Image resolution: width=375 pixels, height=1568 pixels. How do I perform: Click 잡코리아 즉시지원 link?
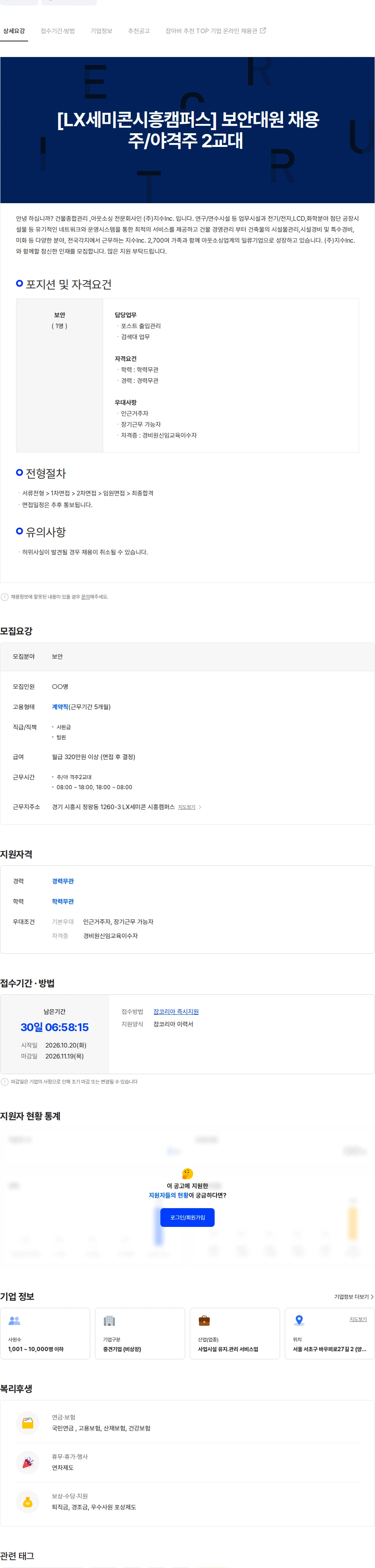pyautogui.click(x=176, y=1012)
